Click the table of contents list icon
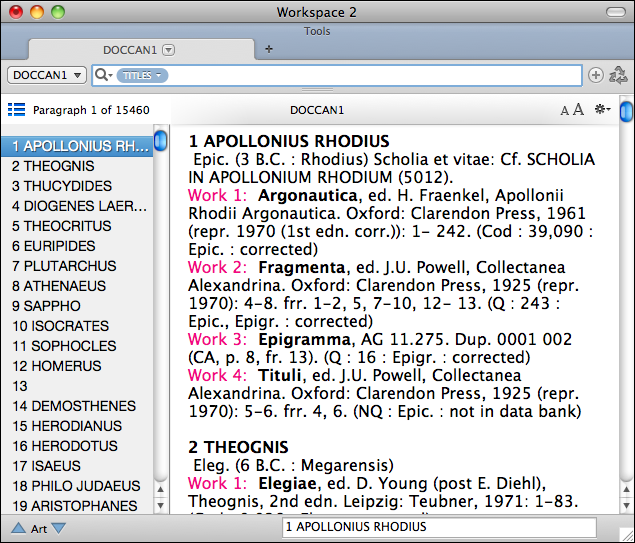Screen dimensions: 635x543 16,109
